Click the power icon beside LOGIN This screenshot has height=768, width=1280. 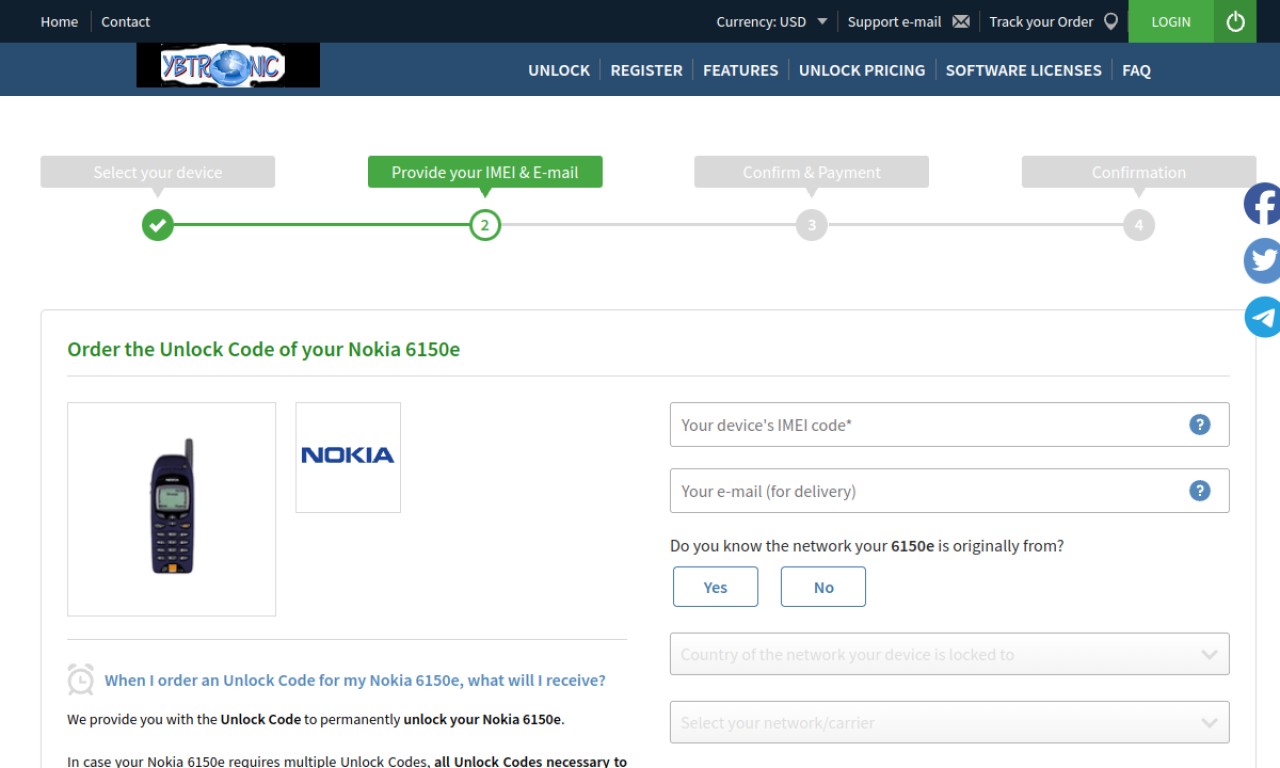pyautogui.click(x=1235, y=21)
